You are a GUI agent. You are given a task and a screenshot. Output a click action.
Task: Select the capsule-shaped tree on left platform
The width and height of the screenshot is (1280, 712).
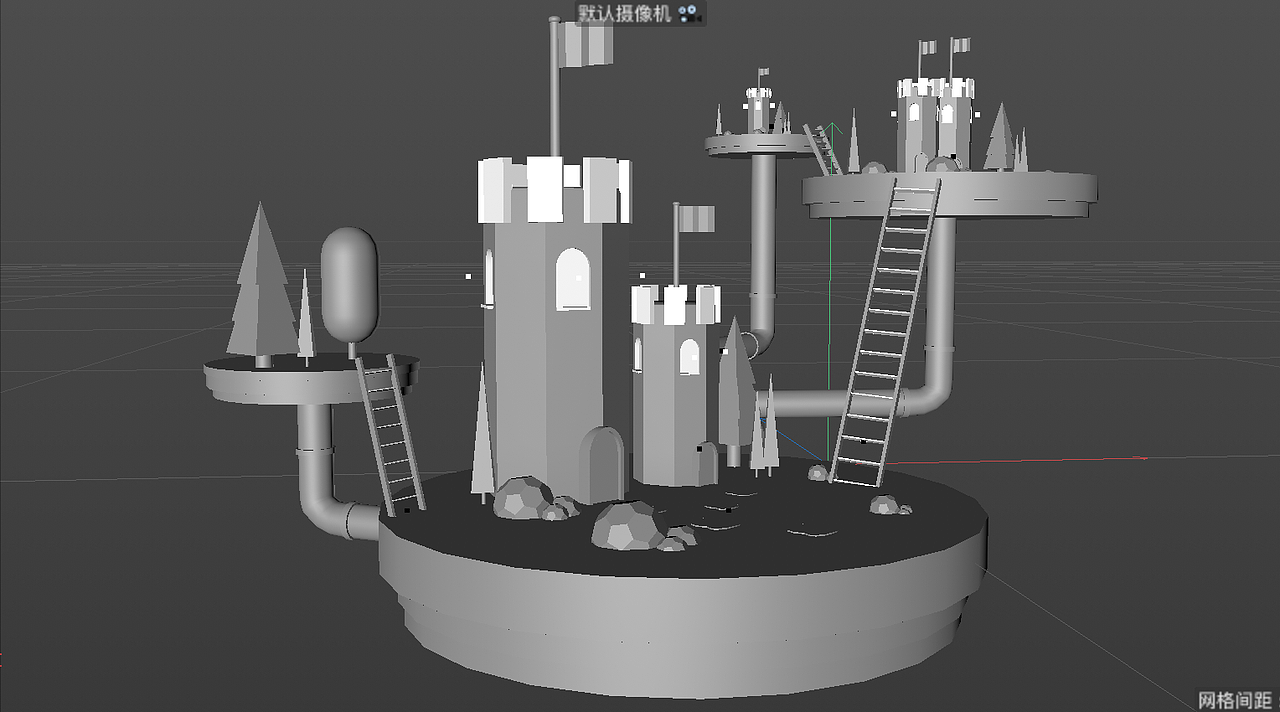coord(349,285)
